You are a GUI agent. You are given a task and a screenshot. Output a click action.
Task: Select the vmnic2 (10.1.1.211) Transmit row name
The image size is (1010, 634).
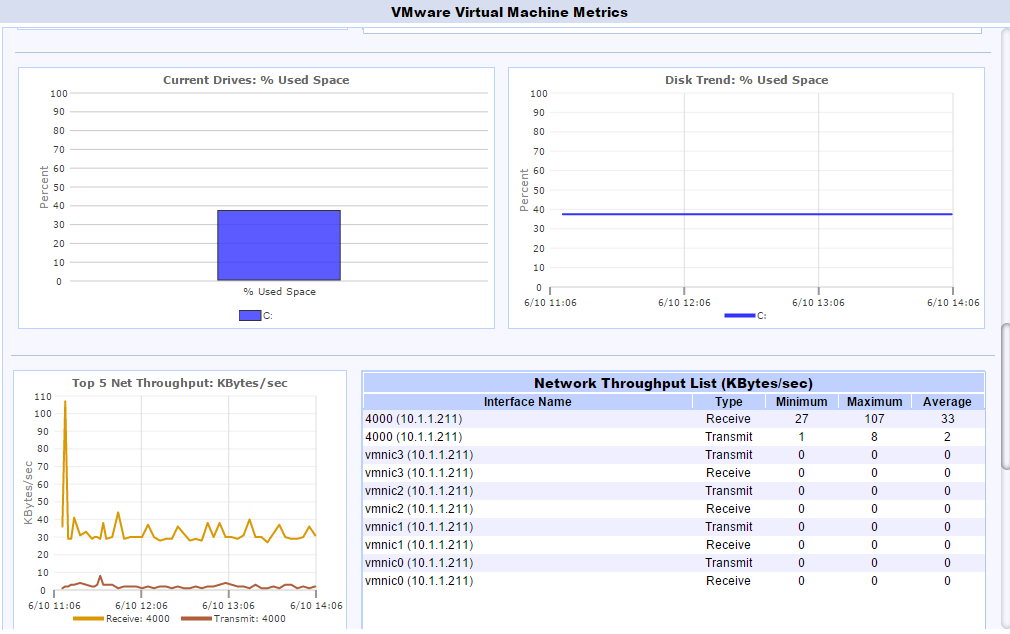tap(419, 491)
